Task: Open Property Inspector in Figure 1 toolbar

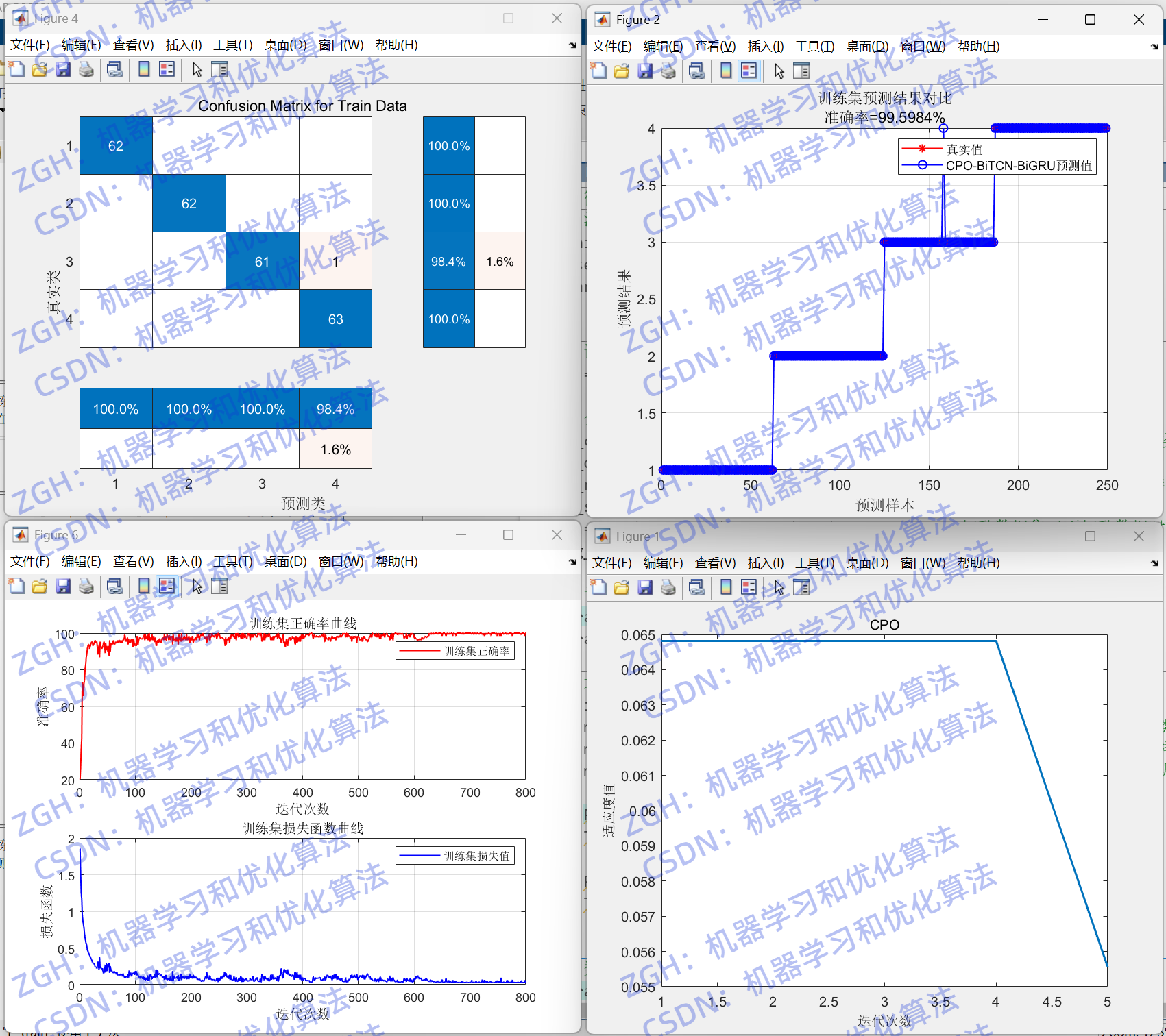Action: [801, 587]
